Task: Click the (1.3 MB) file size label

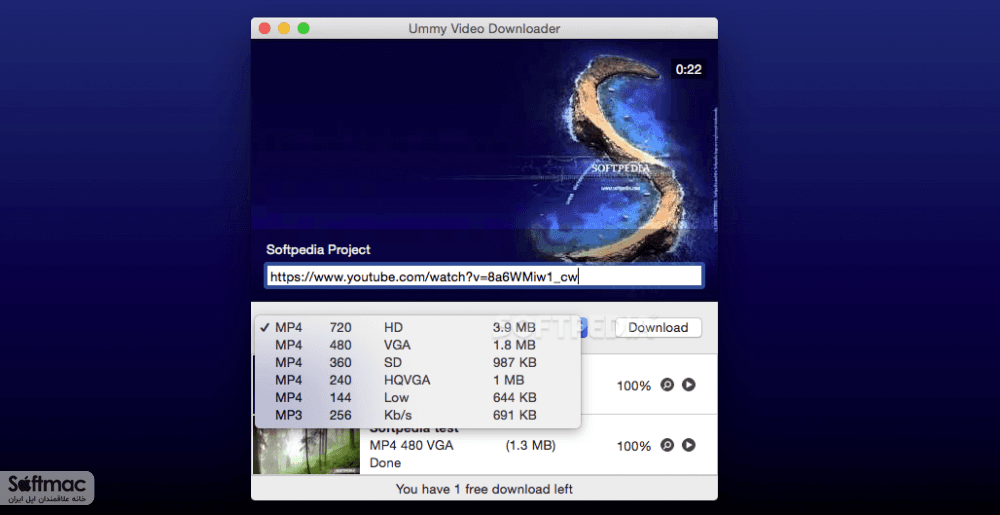Action: pyautogui.click(x=531, y=446)
